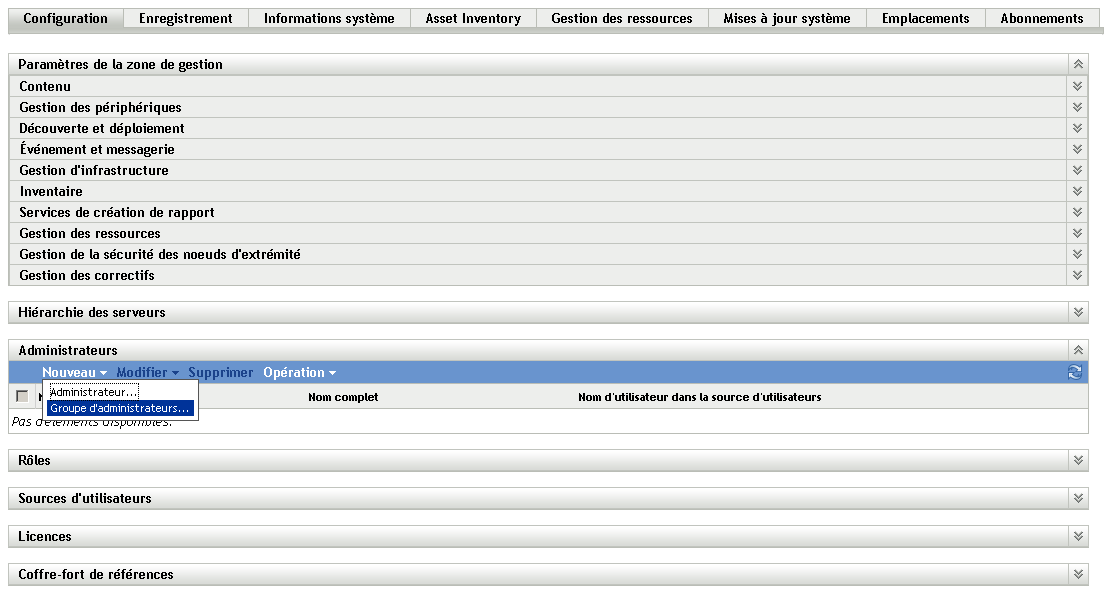The image size is (1109, 603).
Task: Expand the Sources d'utilisateurs panel
Action: [1077, 498]
